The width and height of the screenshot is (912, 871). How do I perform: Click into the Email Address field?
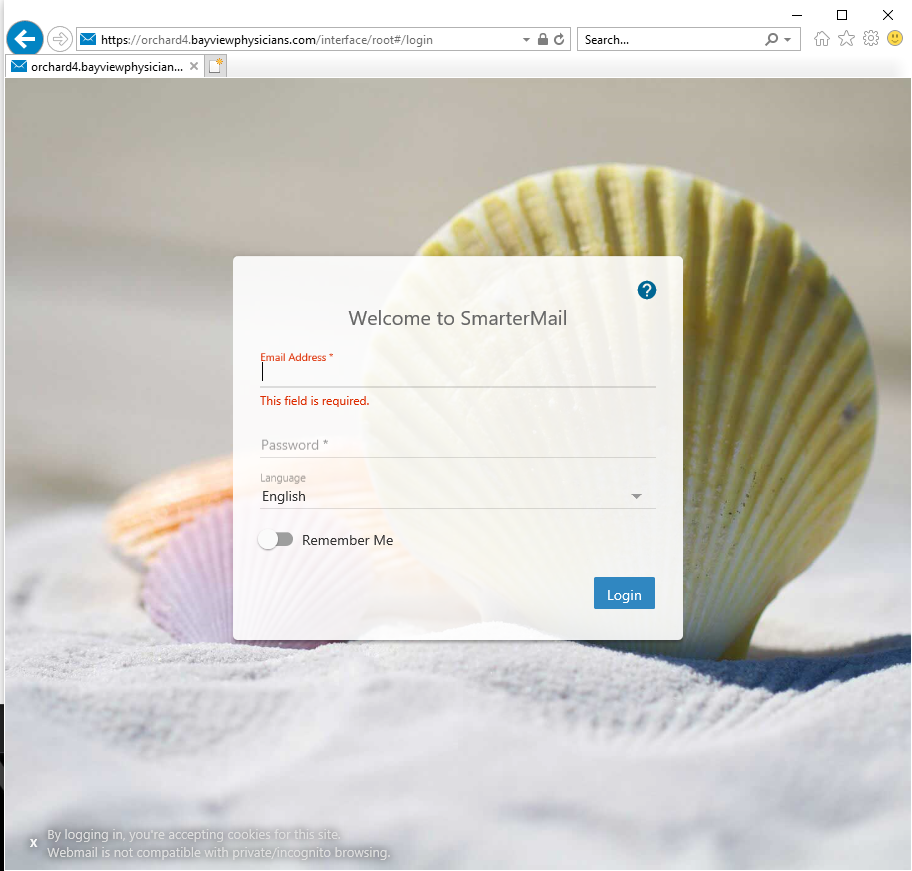point(457,372)
